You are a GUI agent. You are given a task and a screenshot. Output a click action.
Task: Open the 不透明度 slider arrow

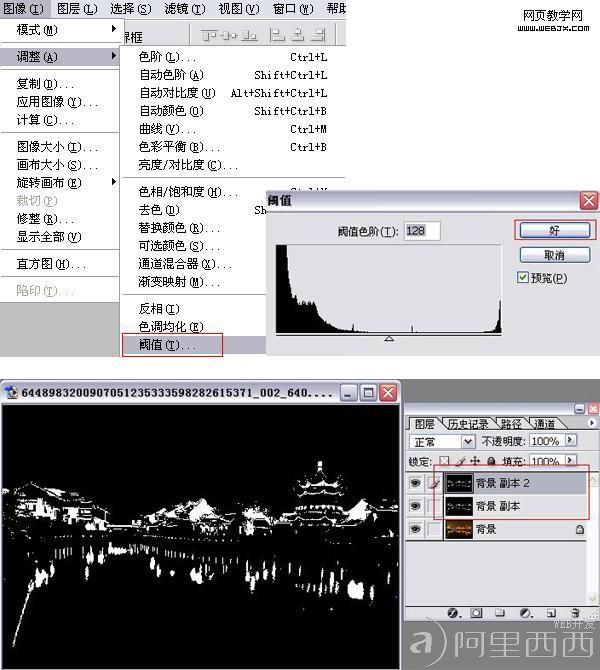click(571, 440)
